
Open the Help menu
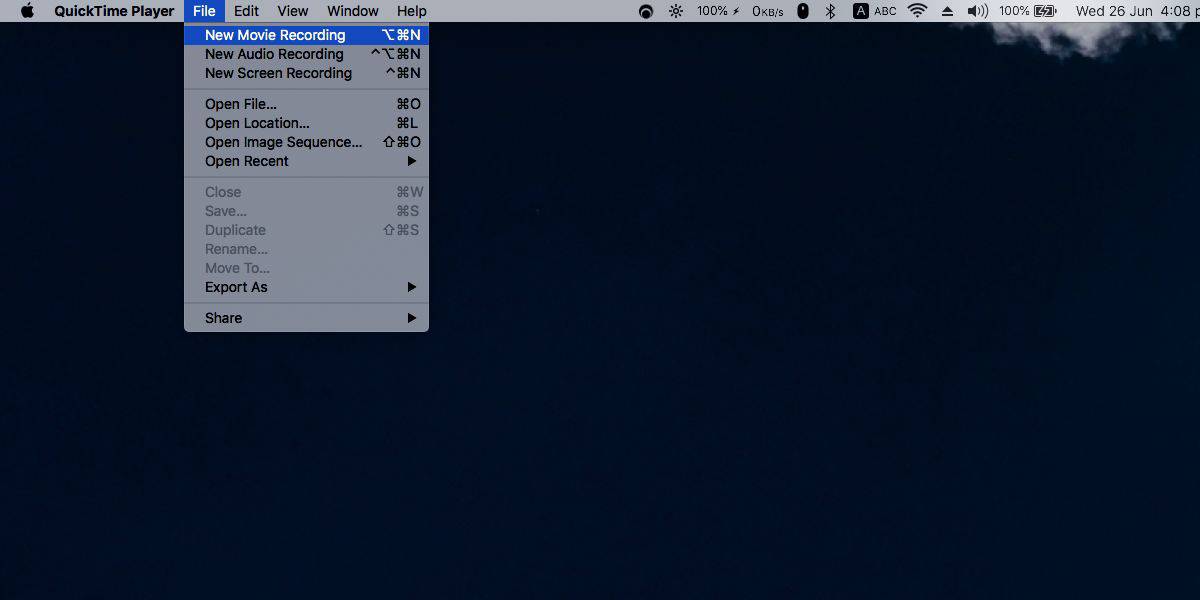point(412,11)
